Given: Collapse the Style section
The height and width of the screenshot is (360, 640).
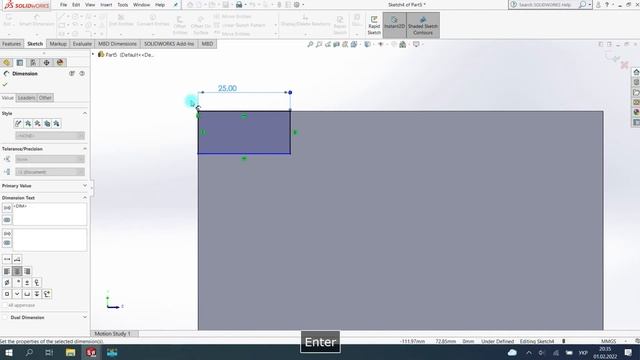Looking at the screenshot, I should (x=84, y=113).
